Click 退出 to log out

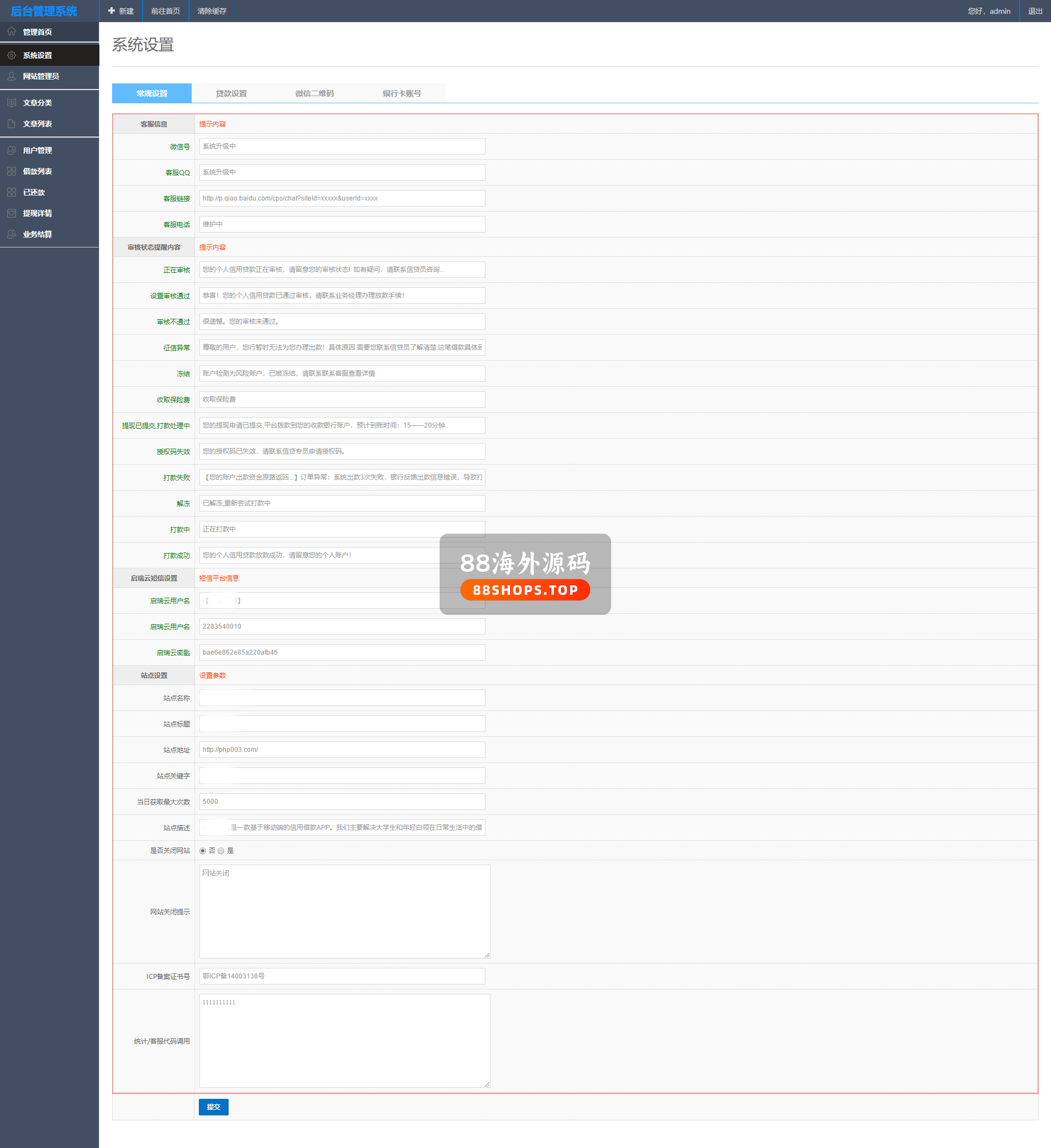click(1034, 12)
